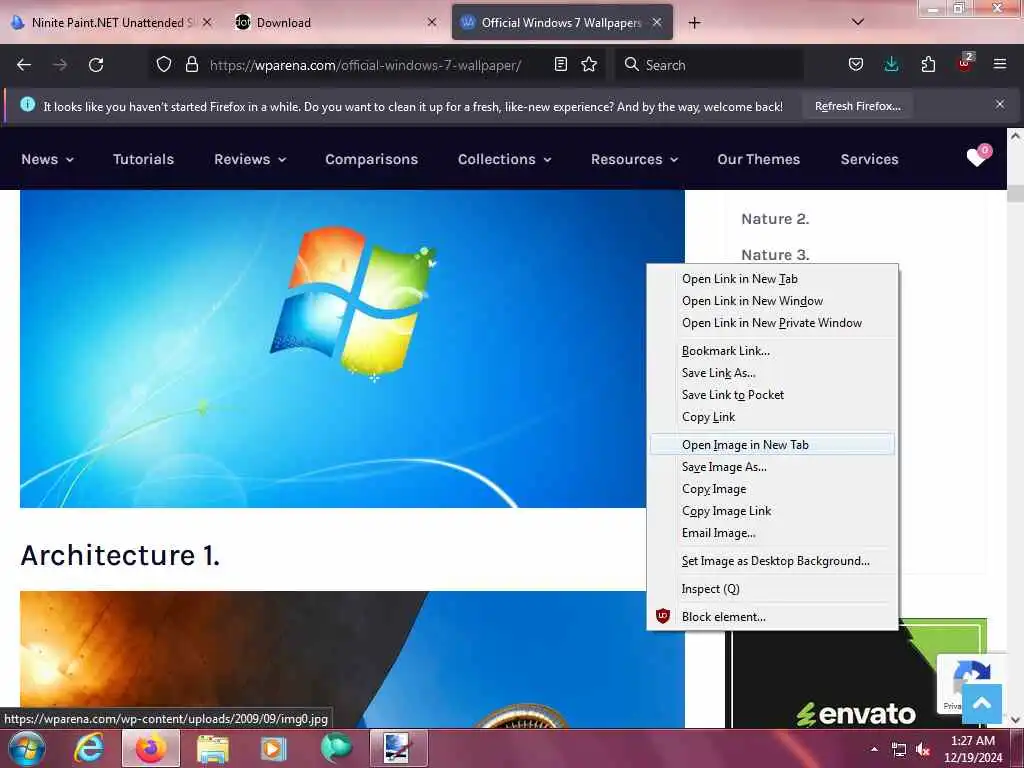
Task: Choose Save Image As... option
Action: click(x=773, y=467)
